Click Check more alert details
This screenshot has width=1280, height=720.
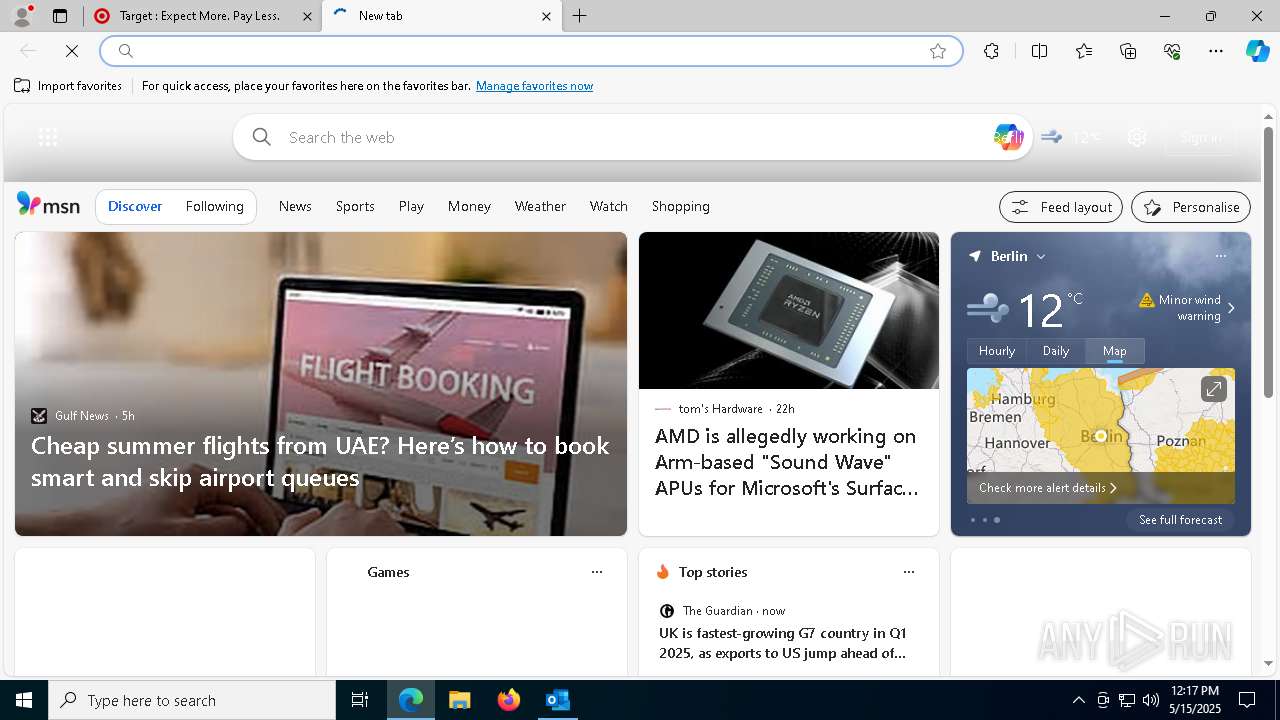tap(1047, 488)
